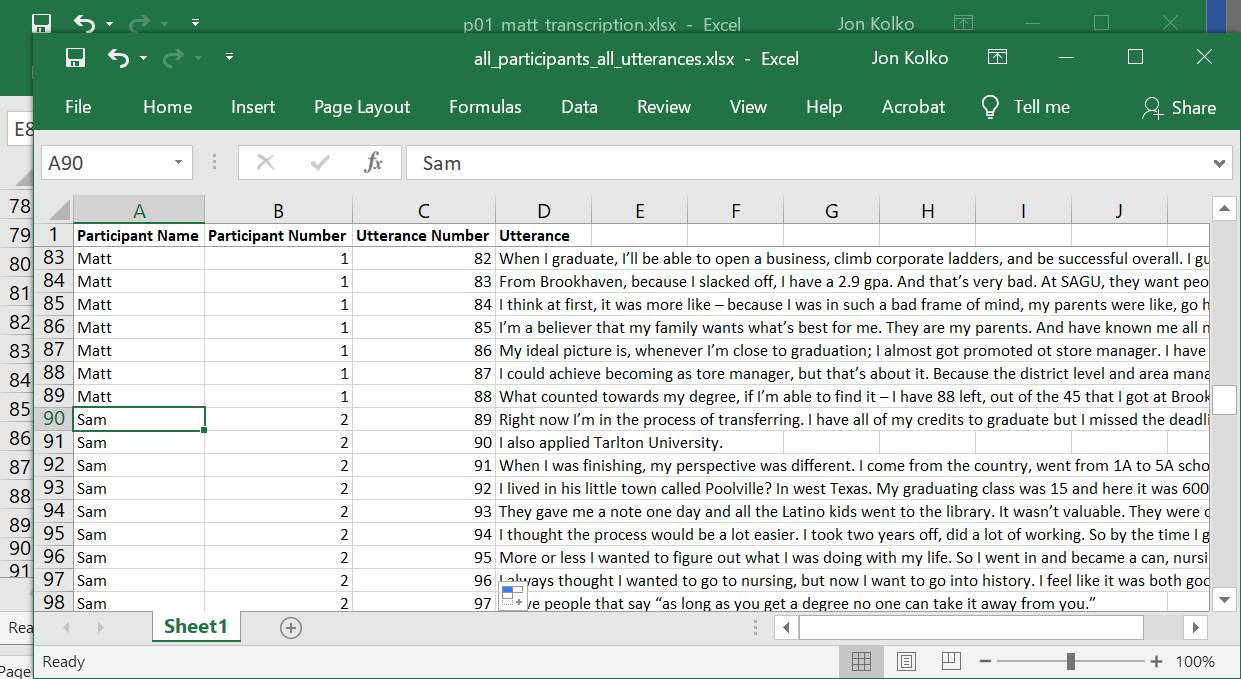Image resolution: width=1241 pixels, height=679 pixels.
Task: Open Customize Quick Access Toolbar in background window
Action: pos(196,21)
